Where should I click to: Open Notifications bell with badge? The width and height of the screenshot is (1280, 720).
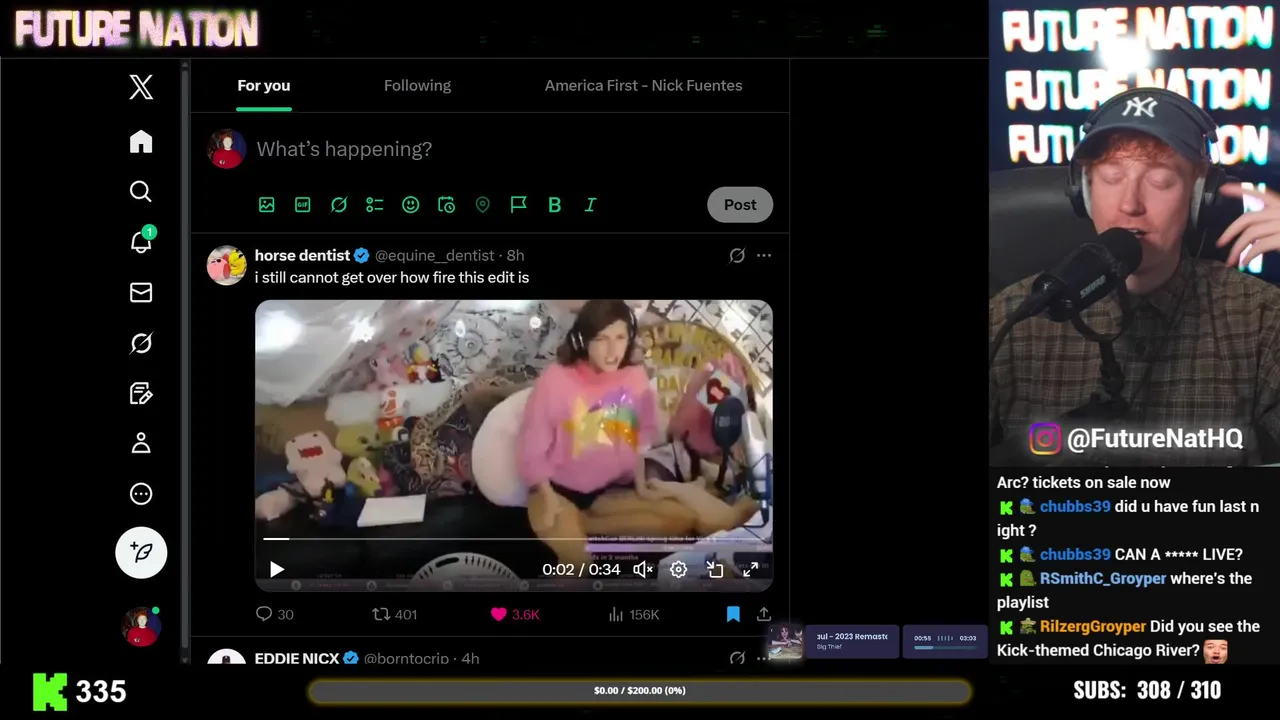pyautogui.click(x=141, y=241)
